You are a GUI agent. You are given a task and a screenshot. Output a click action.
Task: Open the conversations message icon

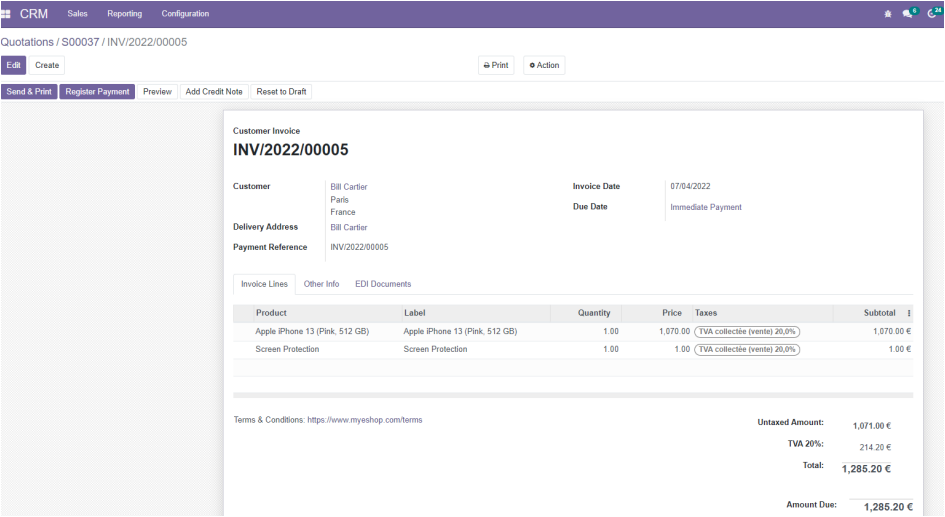point(909,14)
